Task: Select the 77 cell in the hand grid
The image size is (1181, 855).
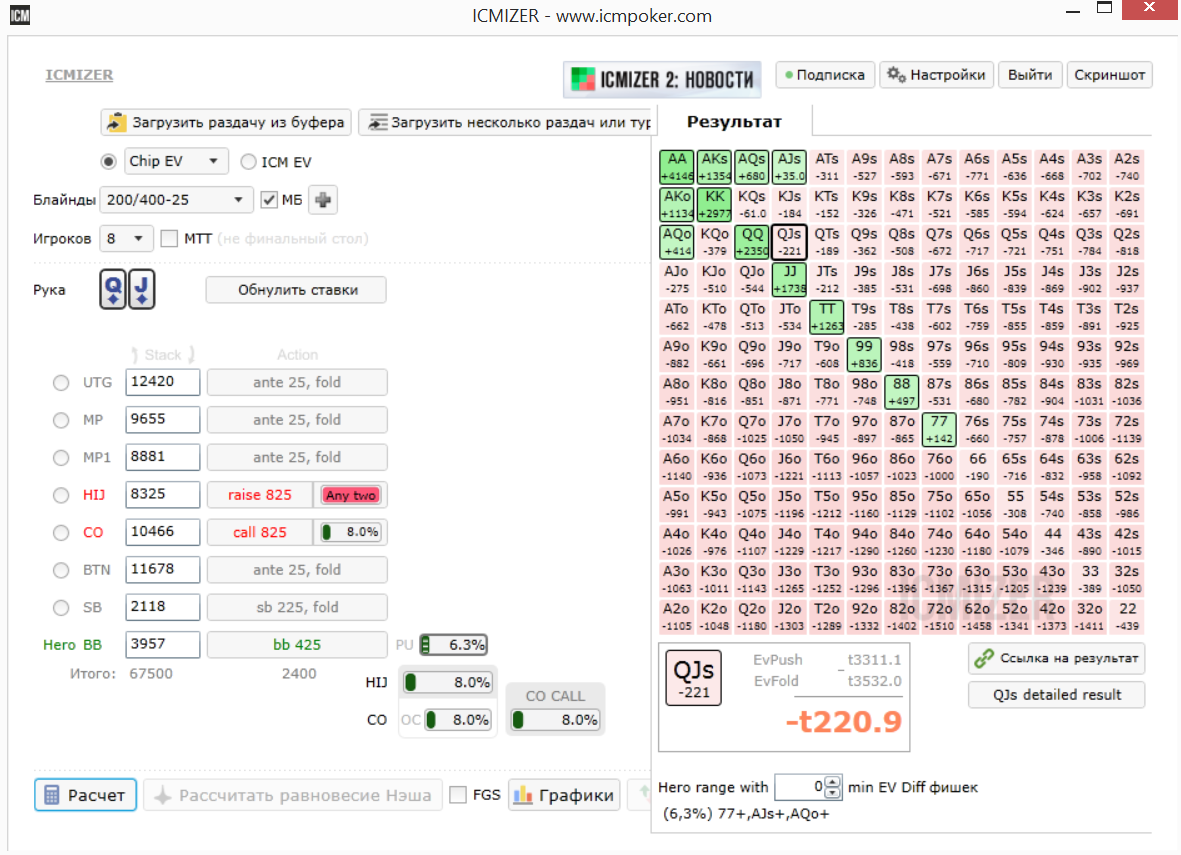Action: (x=938, y=429)
